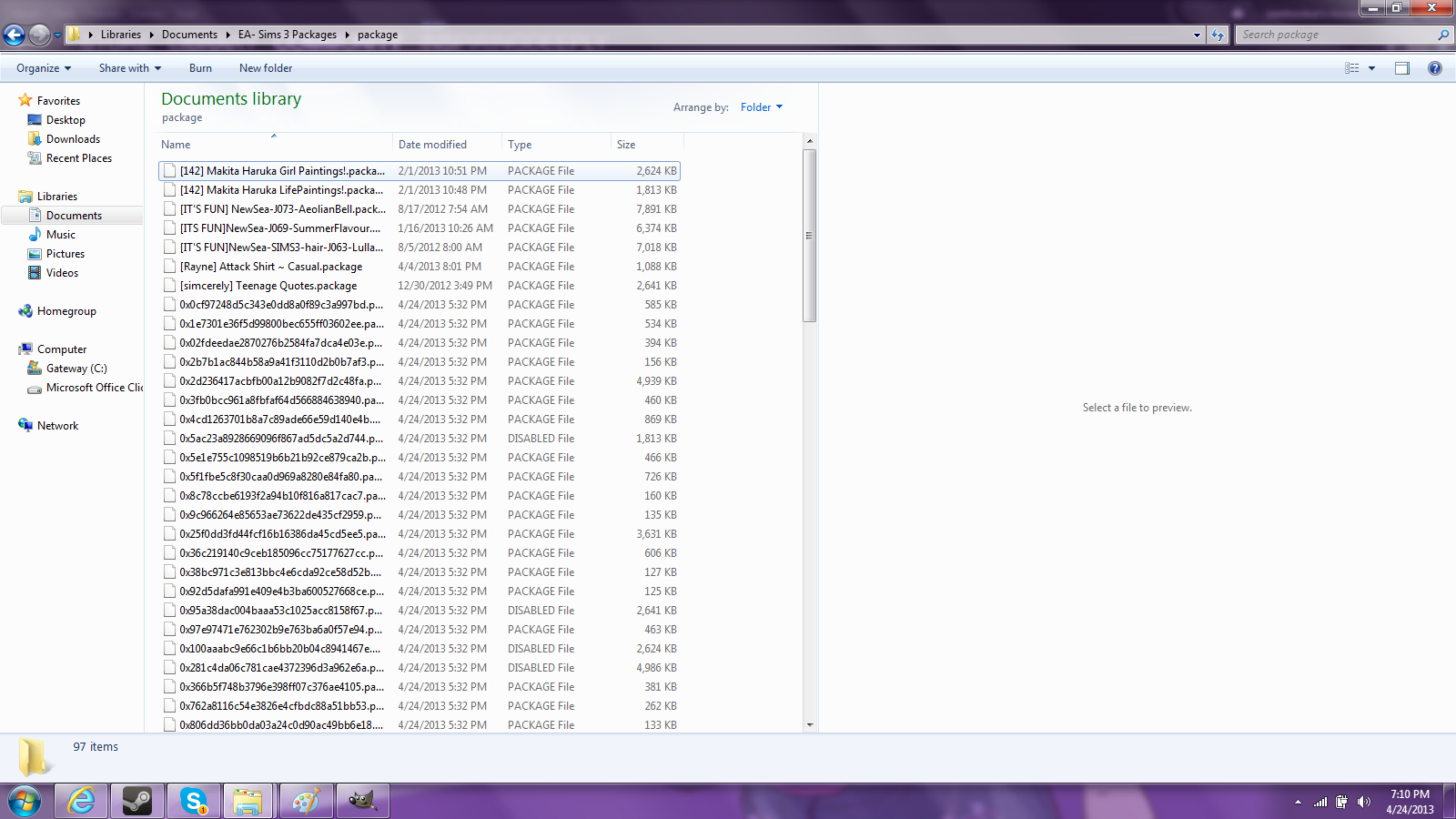Launch Internet Explorer from taskbar

81,801
